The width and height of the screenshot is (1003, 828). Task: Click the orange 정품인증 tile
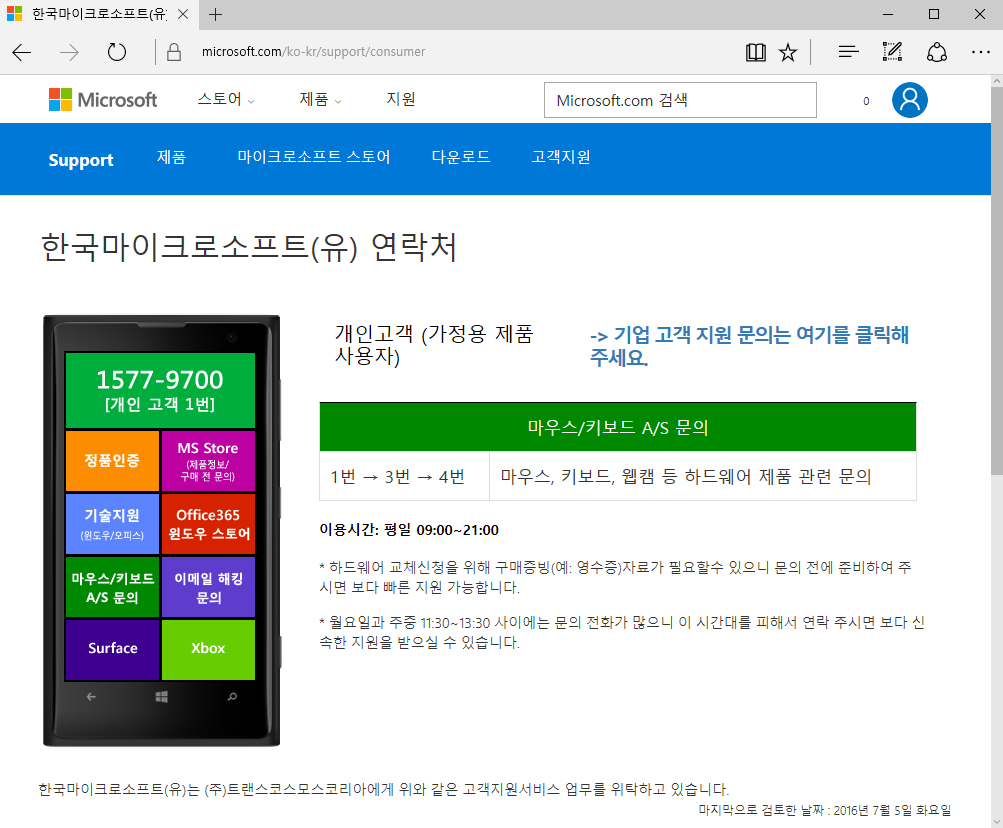coord(112,461)
